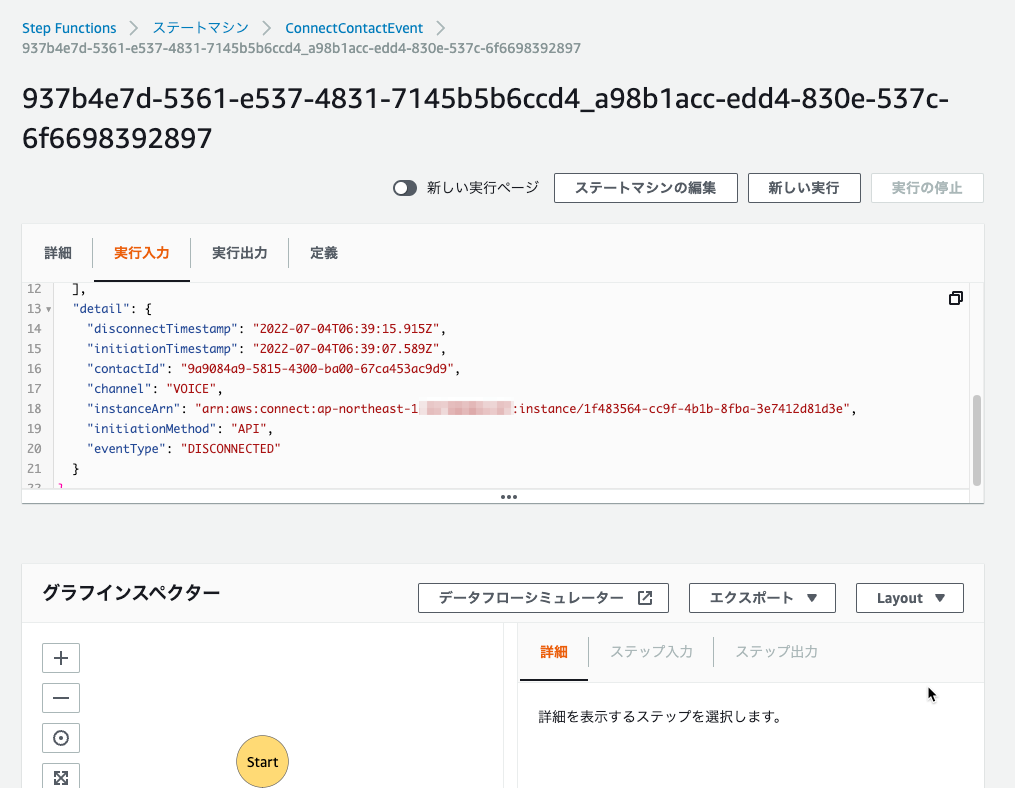Viewport: 1015px width, 788px height.
Task: Toggle the 新しい実行ページ switch
Action: [x=405, y=188]
